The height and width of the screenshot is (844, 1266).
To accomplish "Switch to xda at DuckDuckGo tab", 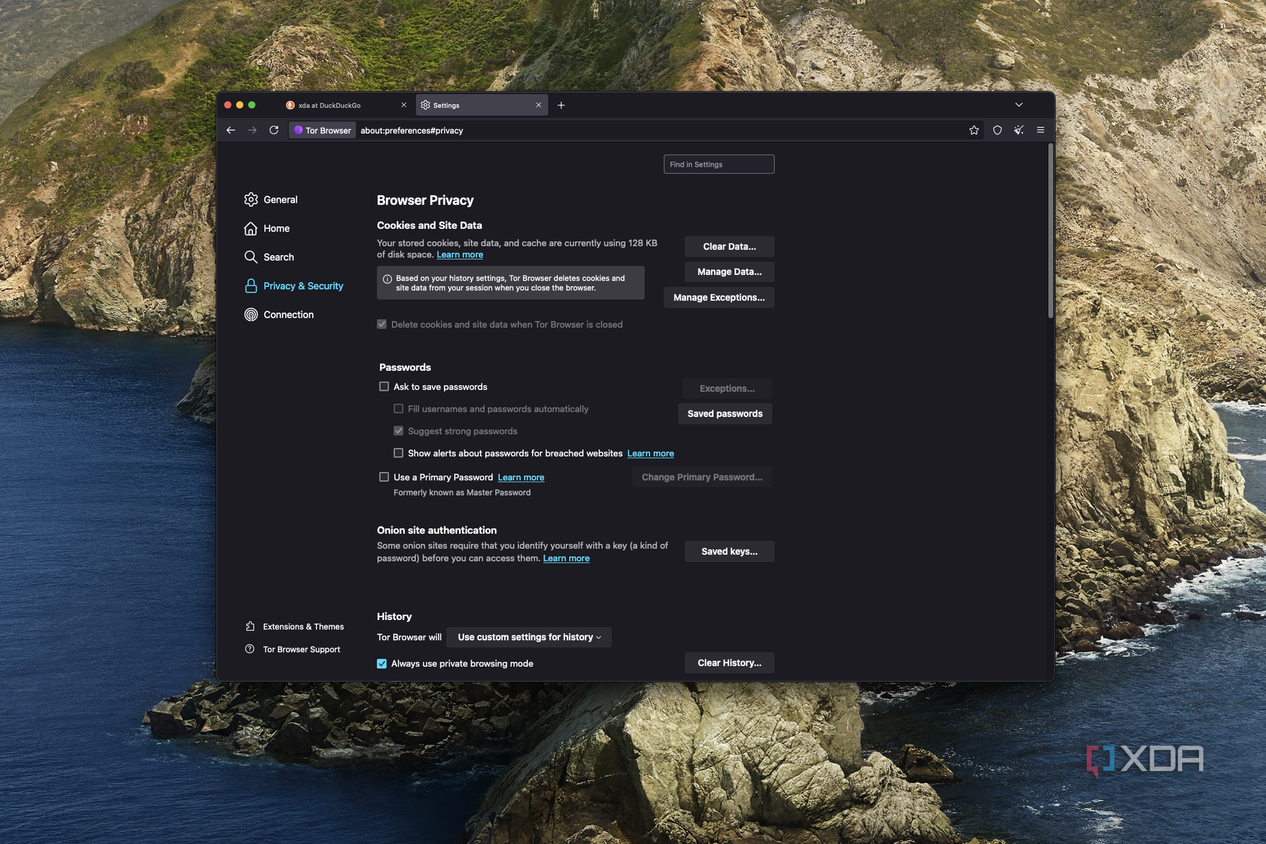I will 347,105.
